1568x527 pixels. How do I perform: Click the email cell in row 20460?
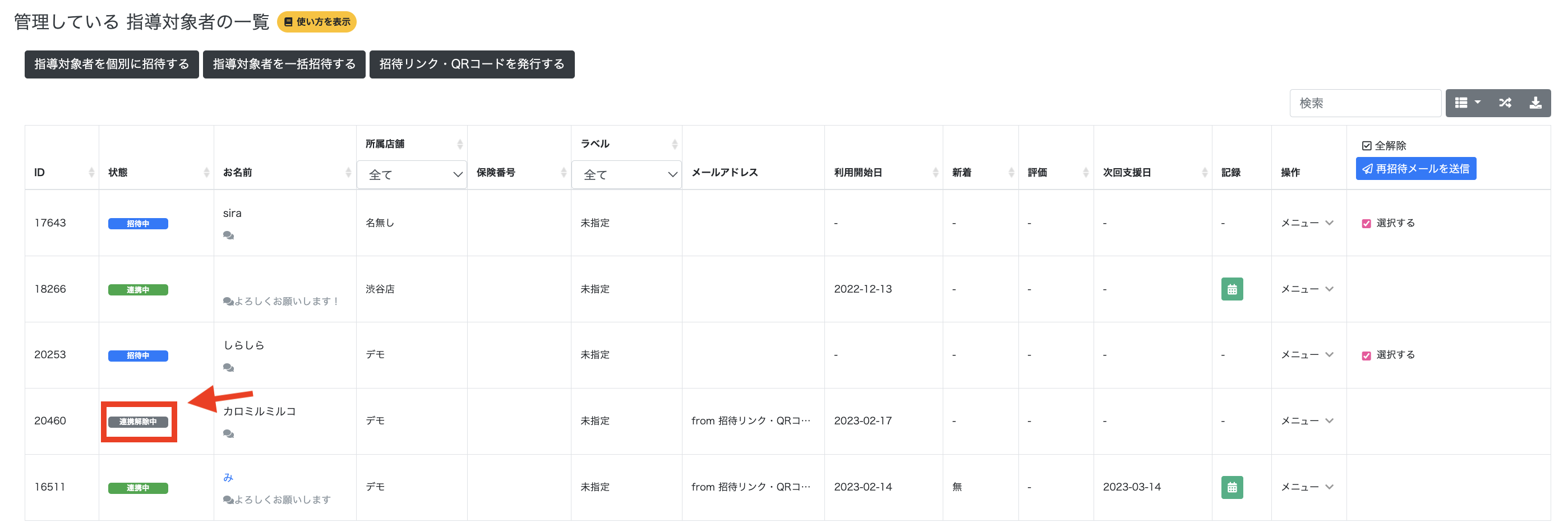point(750,421)
